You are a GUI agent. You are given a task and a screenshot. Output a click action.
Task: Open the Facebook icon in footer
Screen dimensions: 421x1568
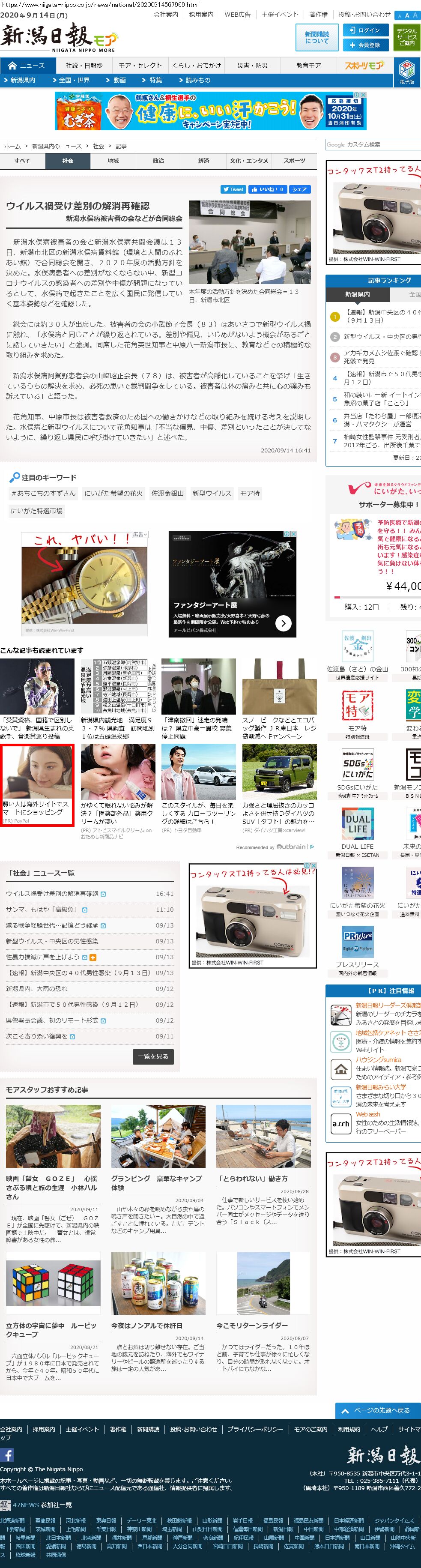click(x=7, y=1455)
